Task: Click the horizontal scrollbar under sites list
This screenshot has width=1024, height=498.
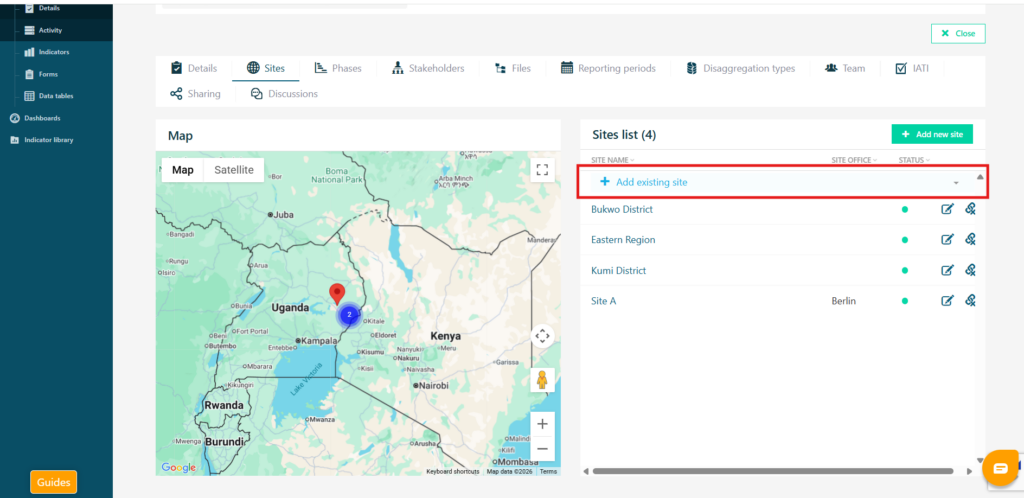Action: [x=772, y=470]
